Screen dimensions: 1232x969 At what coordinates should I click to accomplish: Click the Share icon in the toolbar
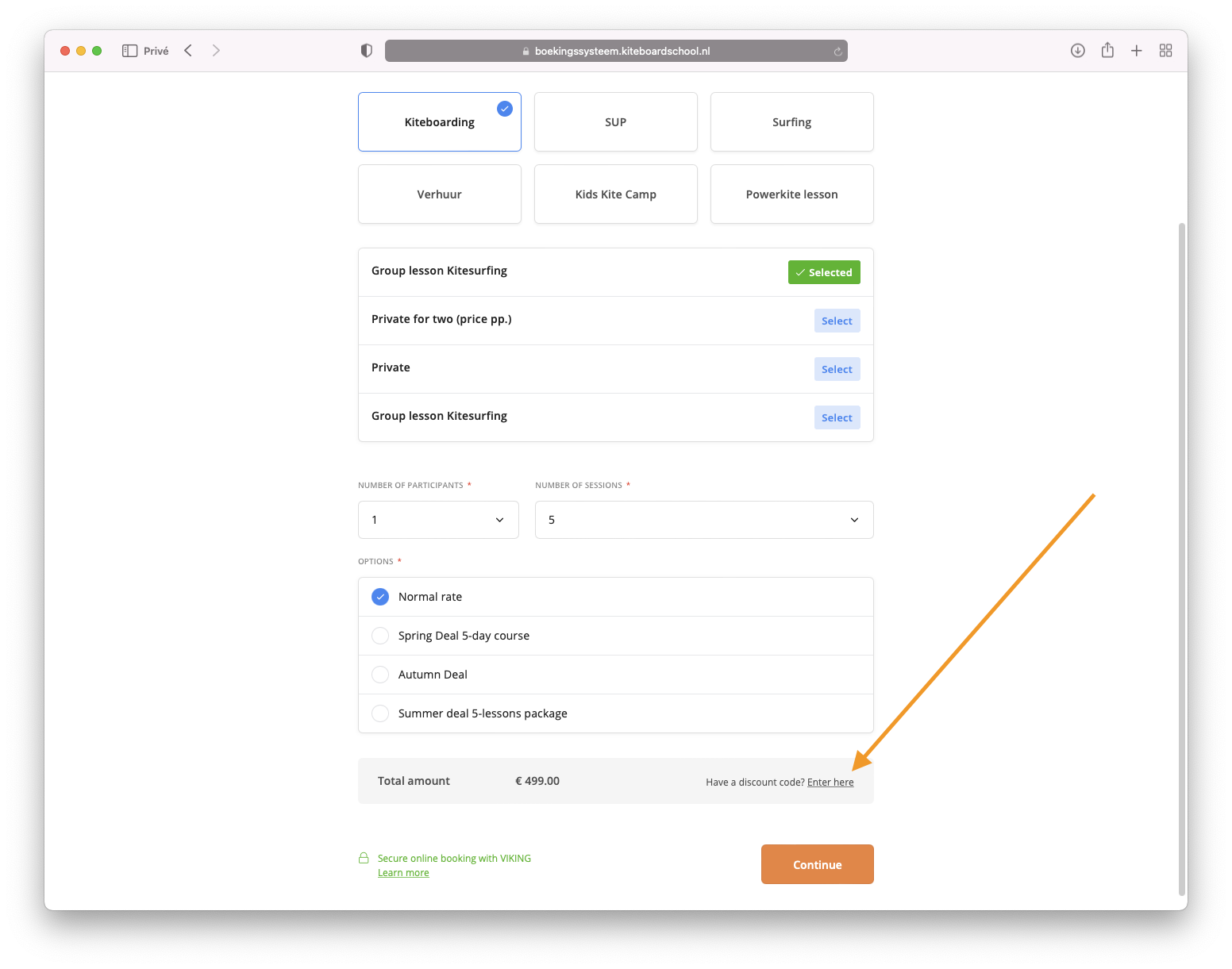1107,51
